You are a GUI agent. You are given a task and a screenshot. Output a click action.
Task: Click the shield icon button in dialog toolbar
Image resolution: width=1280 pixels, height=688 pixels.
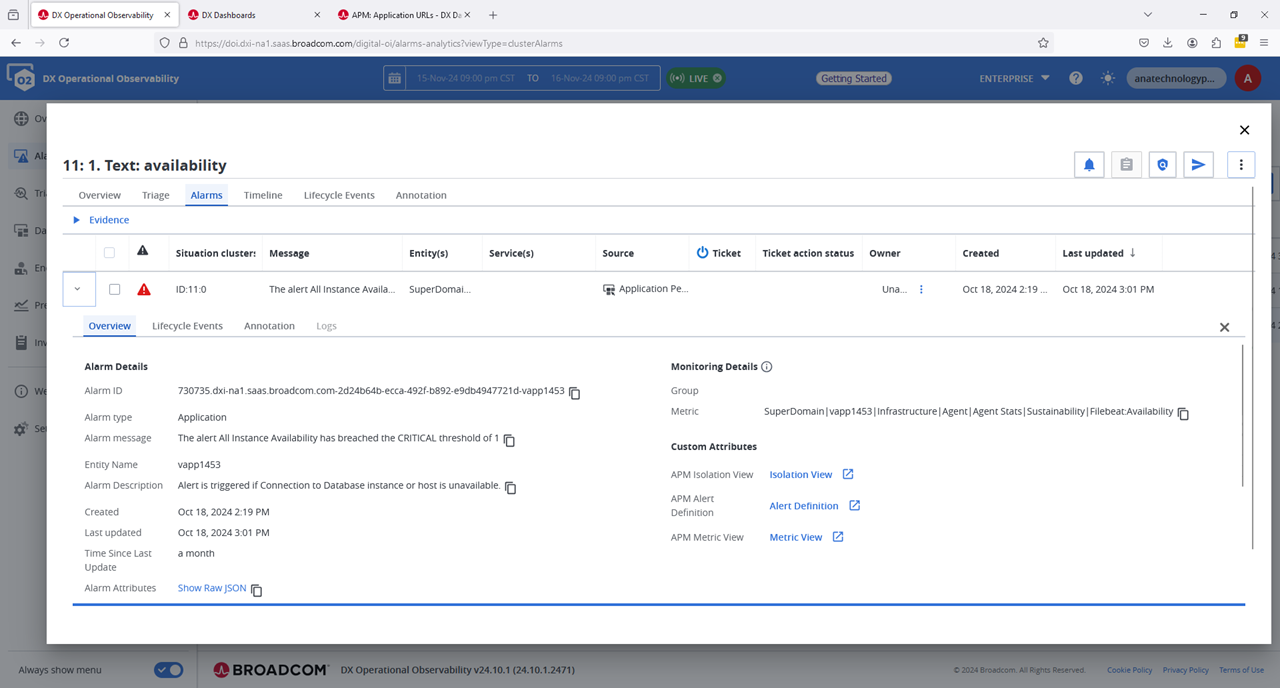pos(1162,165)
